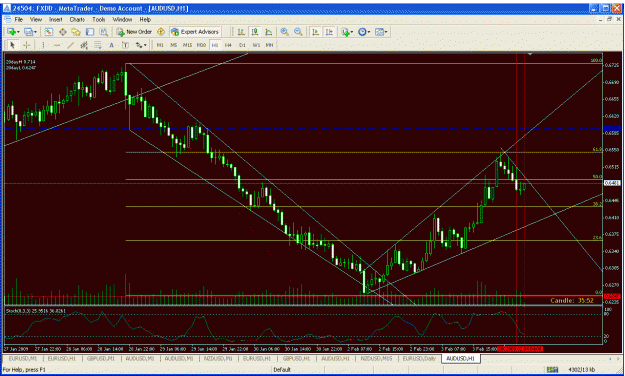Select the W1 timeframe
This screenshot has height=376, width=625.
click(x=256, y=45)
